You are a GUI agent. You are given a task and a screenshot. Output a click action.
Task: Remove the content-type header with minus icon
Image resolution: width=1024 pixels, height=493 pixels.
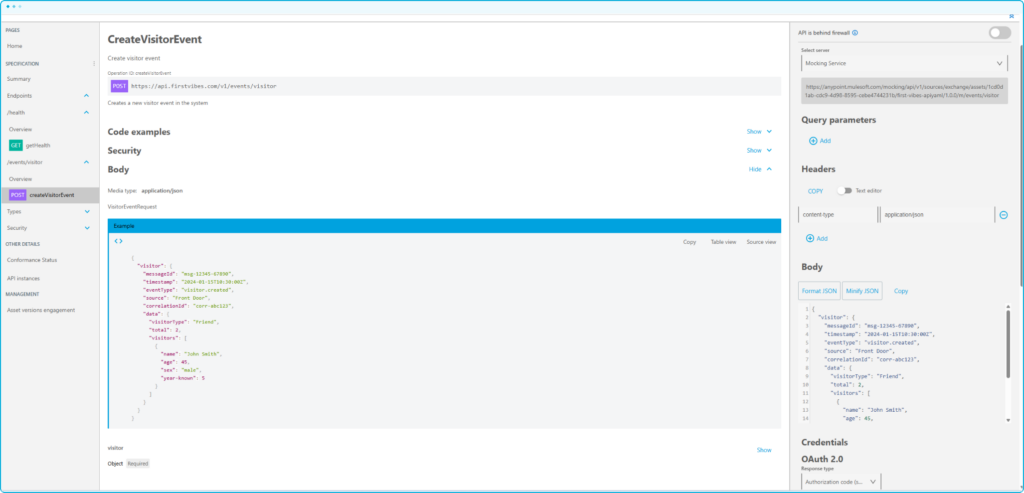click(1003, 215)
